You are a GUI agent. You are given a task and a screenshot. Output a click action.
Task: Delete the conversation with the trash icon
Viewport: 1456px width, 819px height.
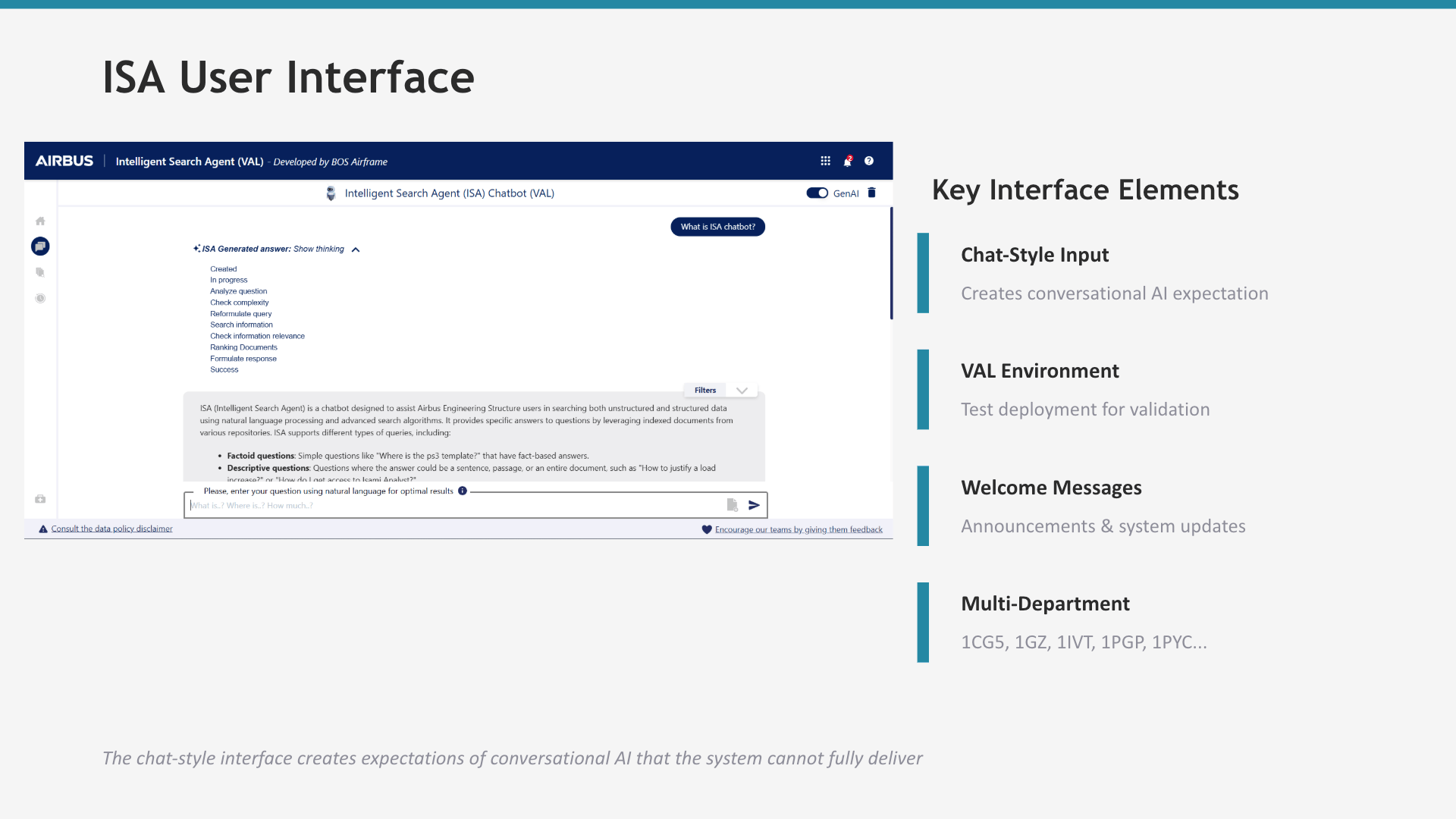tap(872, 193)
